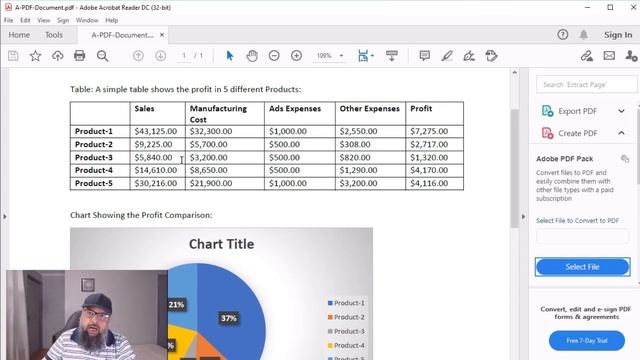Switch to the Home tab
The width and height of the screenshot is (640, 360).
click(x=19, y=35)
